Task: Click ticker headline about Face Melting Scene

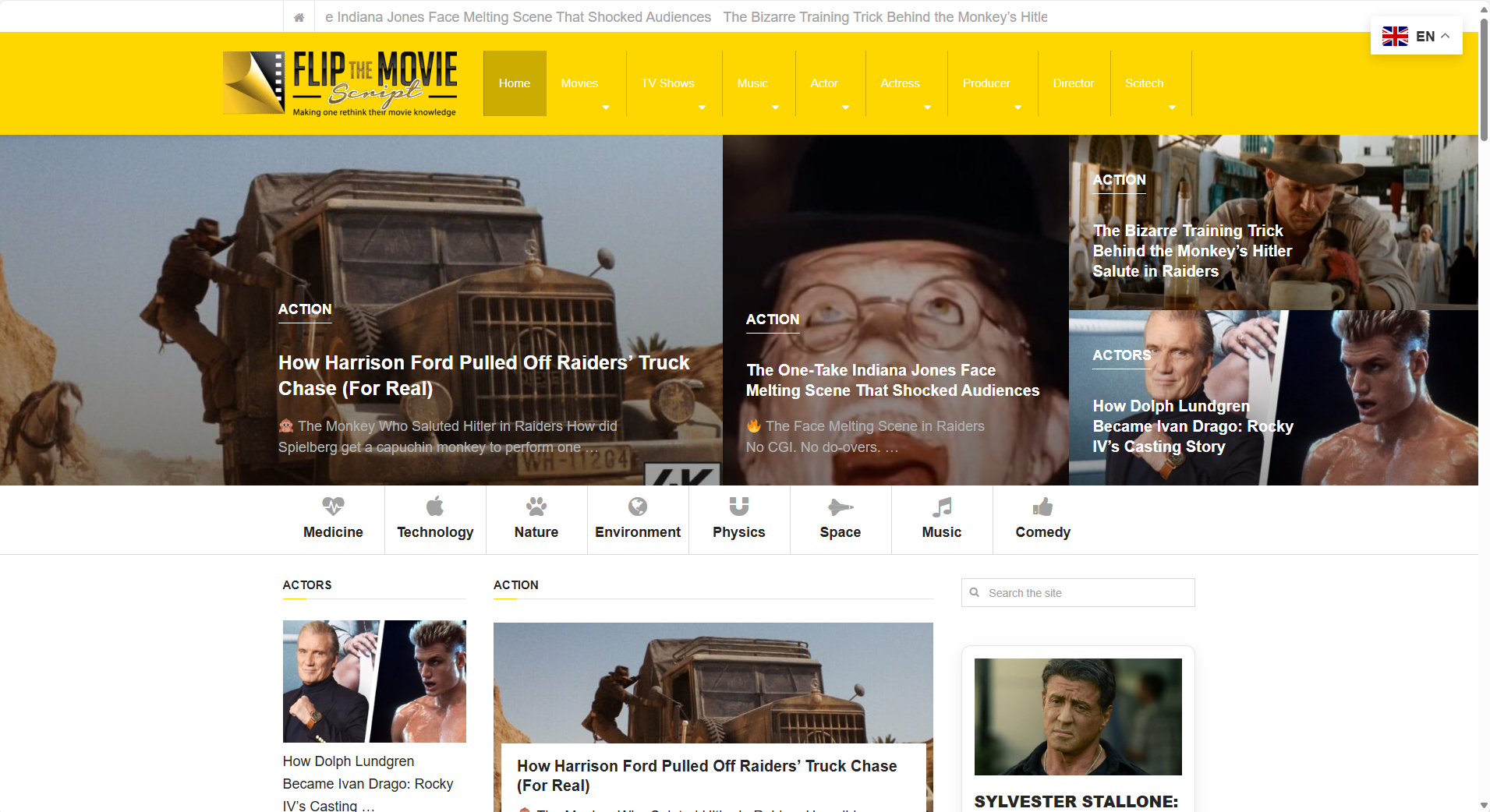Action: click(x=518, y=17)
